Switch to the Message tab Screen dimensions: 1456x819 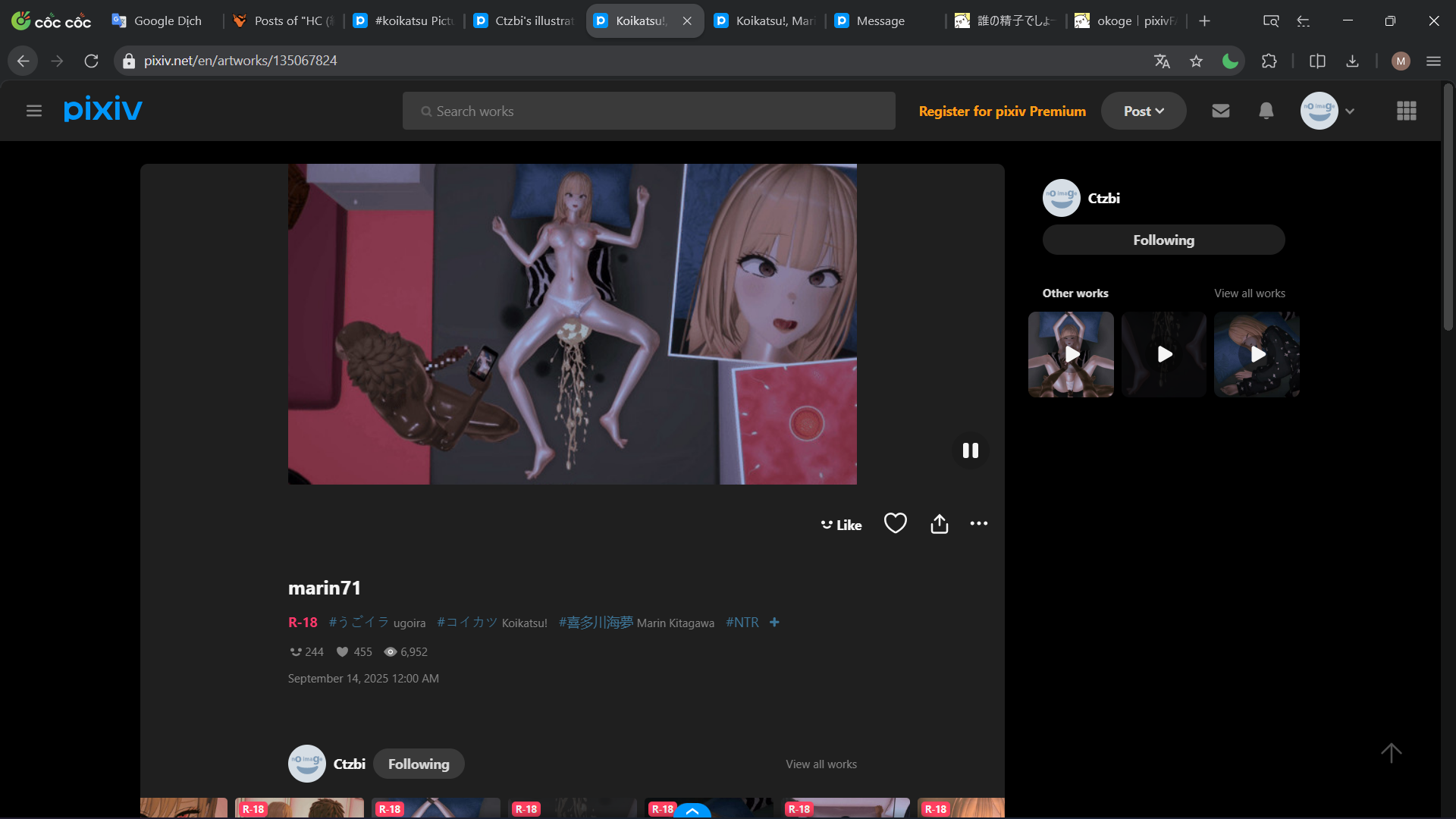pos(880,20)
